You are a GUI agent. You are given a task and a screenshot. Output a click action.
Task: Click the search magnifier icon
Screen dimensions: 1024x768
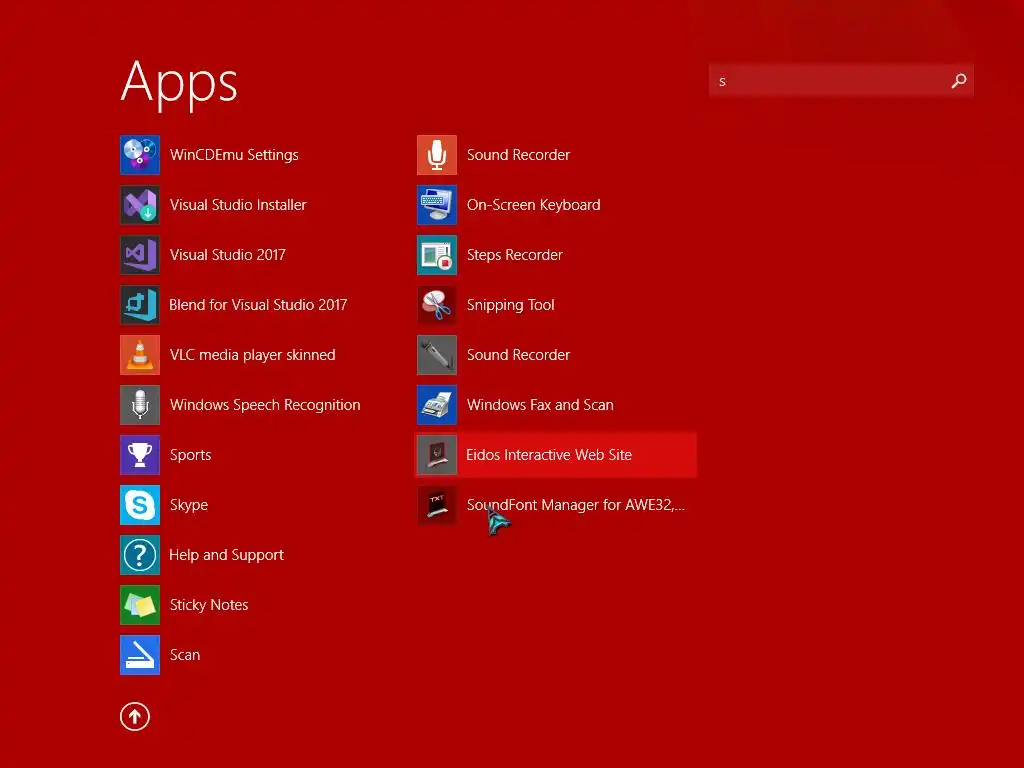[959, 81]
